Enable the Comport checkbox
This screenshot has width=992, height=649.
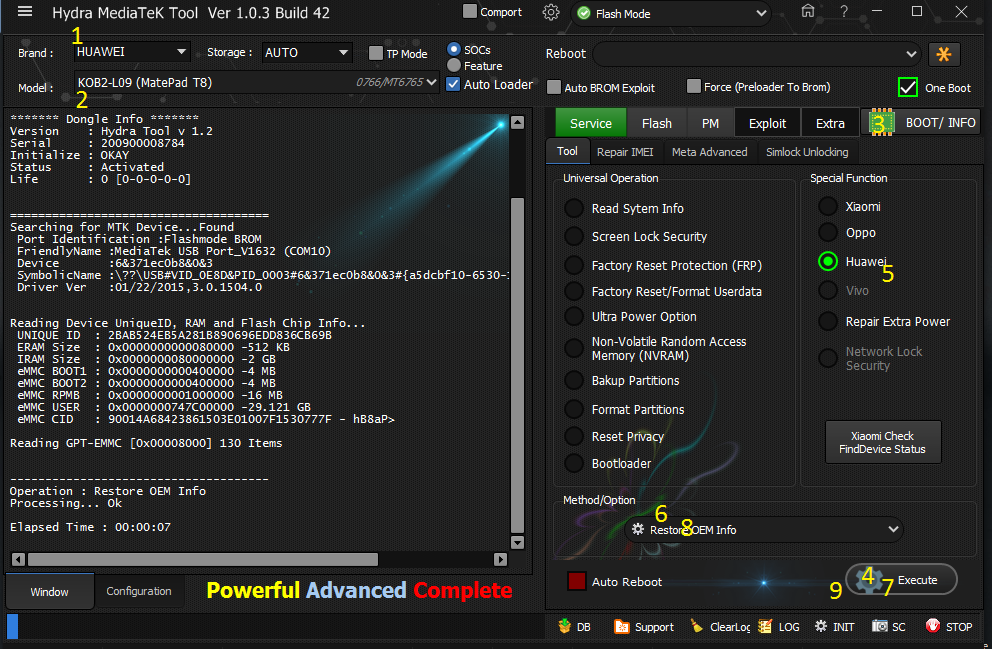[469, 11]
